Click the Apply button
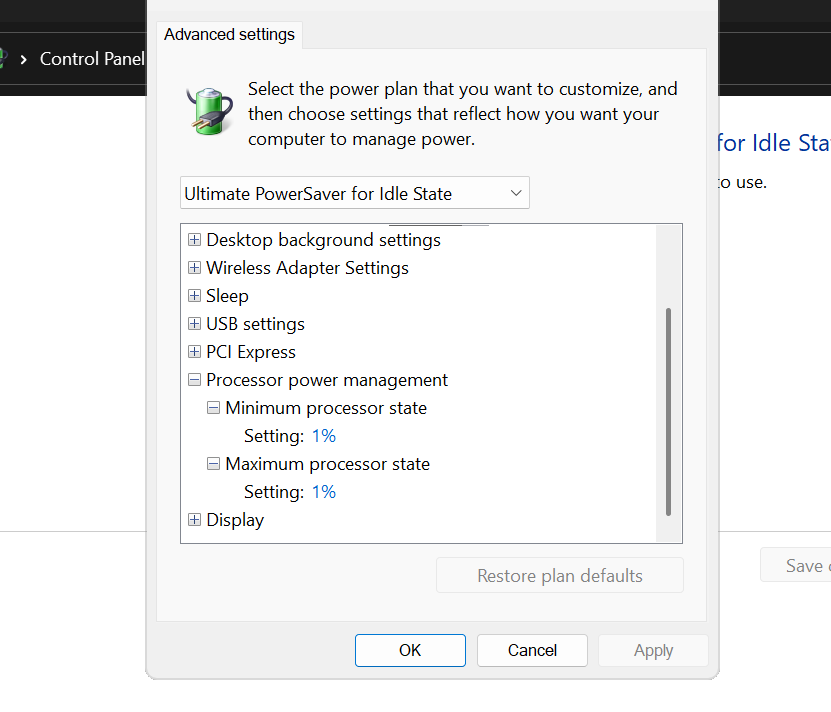 pos(653,650)
